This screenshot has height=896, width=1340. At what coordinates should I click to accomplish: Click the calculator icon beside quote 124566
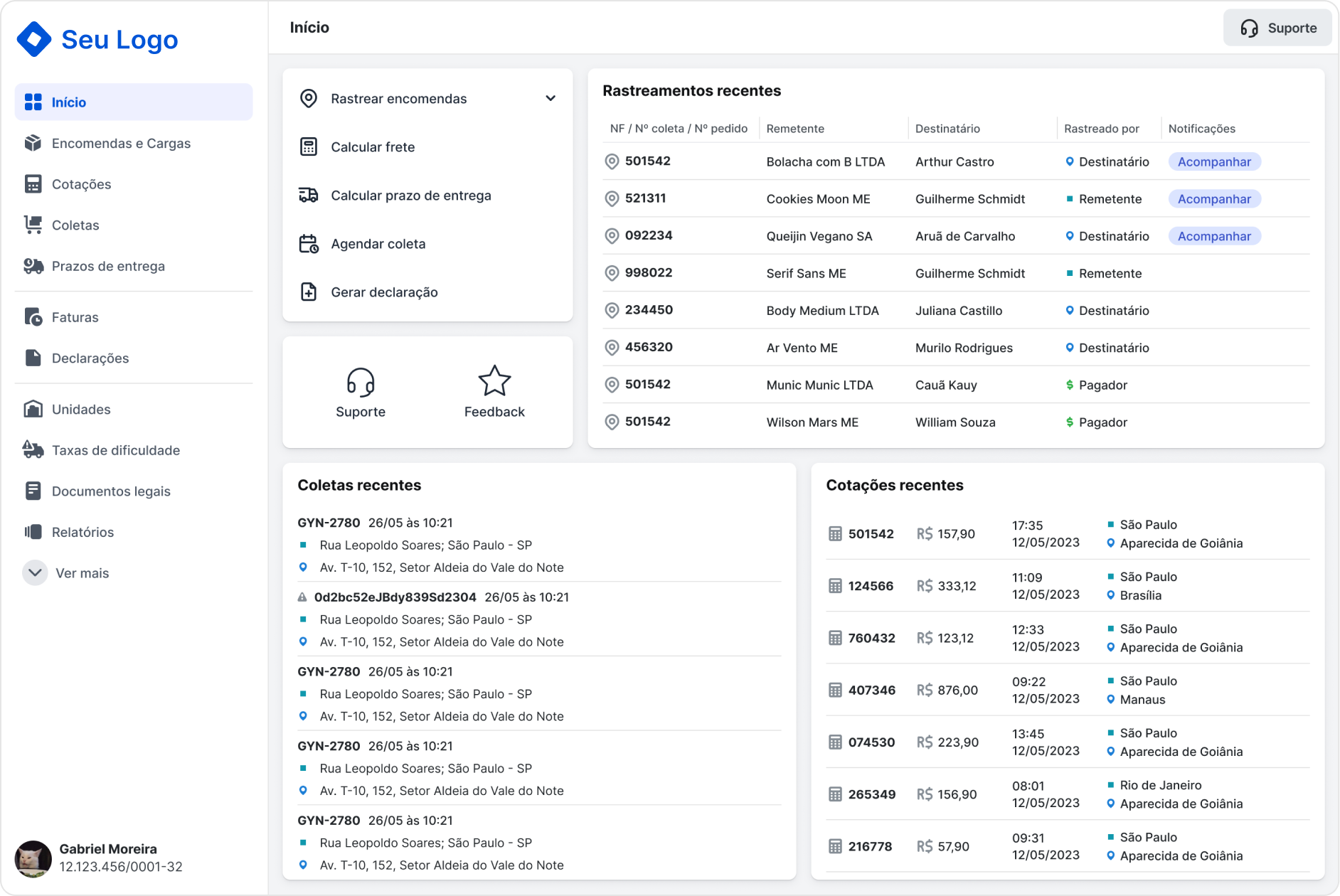click(x=835, y=586)
